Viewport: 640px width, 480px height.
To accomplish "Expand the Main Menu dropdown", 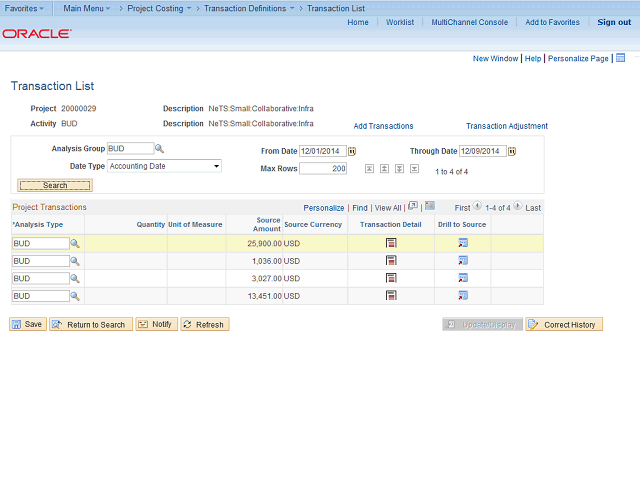I will pyautogui.click(x=88, y=8).
